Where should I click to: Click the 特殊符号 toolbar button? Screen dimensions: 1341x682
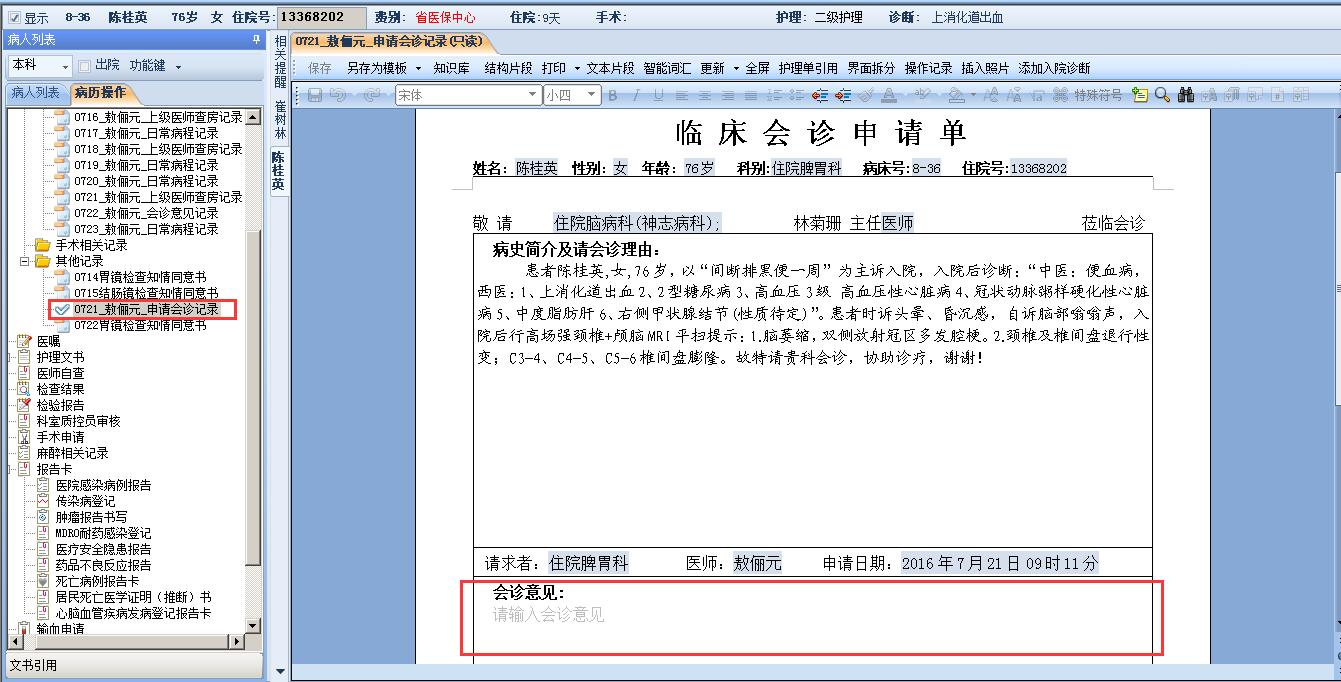coord(1098,95)
